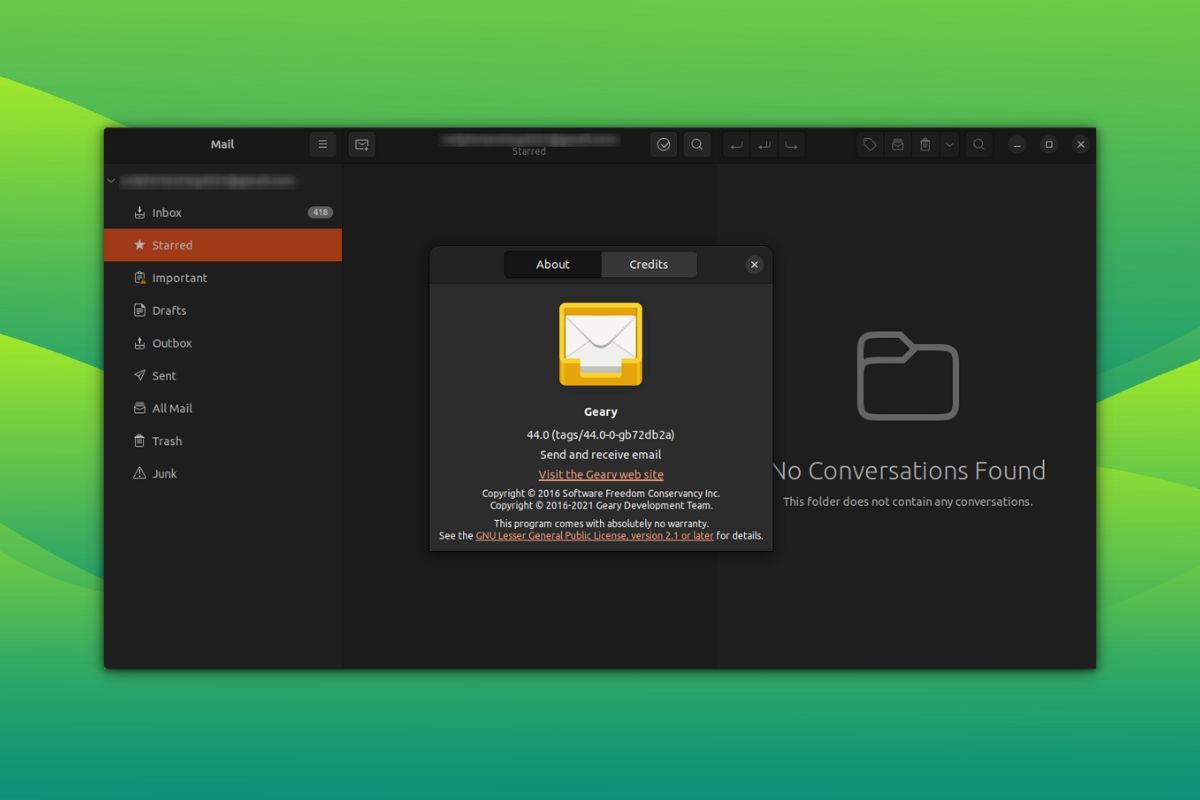The image size is (1200, 800).
Task: Open the main hamburger menu
Action: [322, 144]
